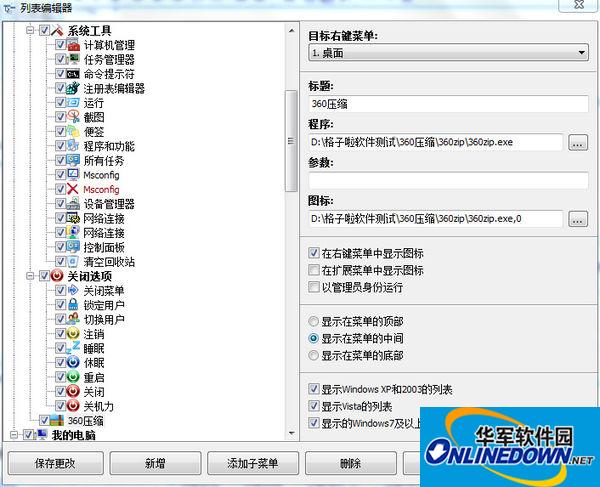Collapse the 我的电脑 tree node
The width and height of the screenshot is (600, 487).
(14, 435)
